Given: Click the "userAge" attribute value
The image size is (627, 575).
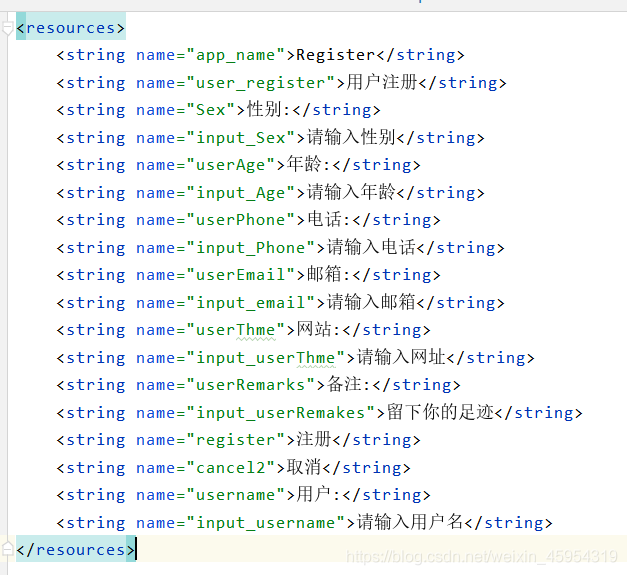Looking at the screenshot, I should [231, 165].
